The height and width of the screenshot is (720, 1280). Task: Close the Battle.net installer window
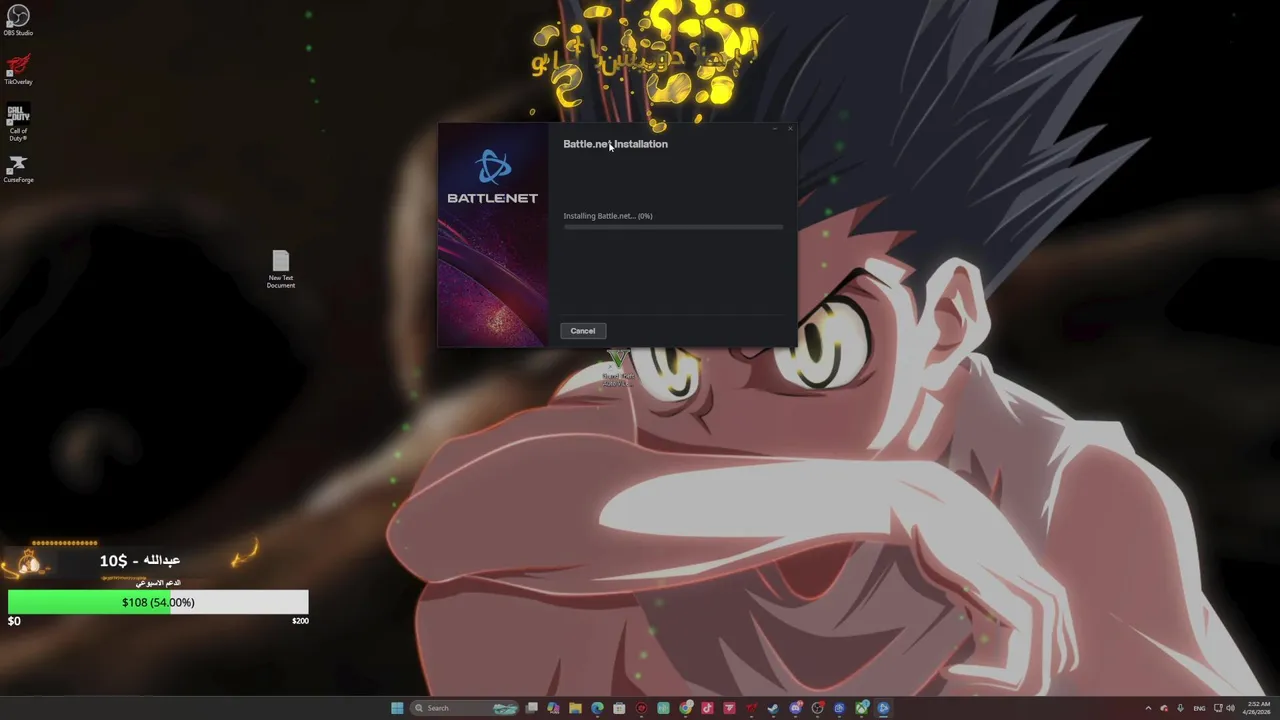(790, 128)
